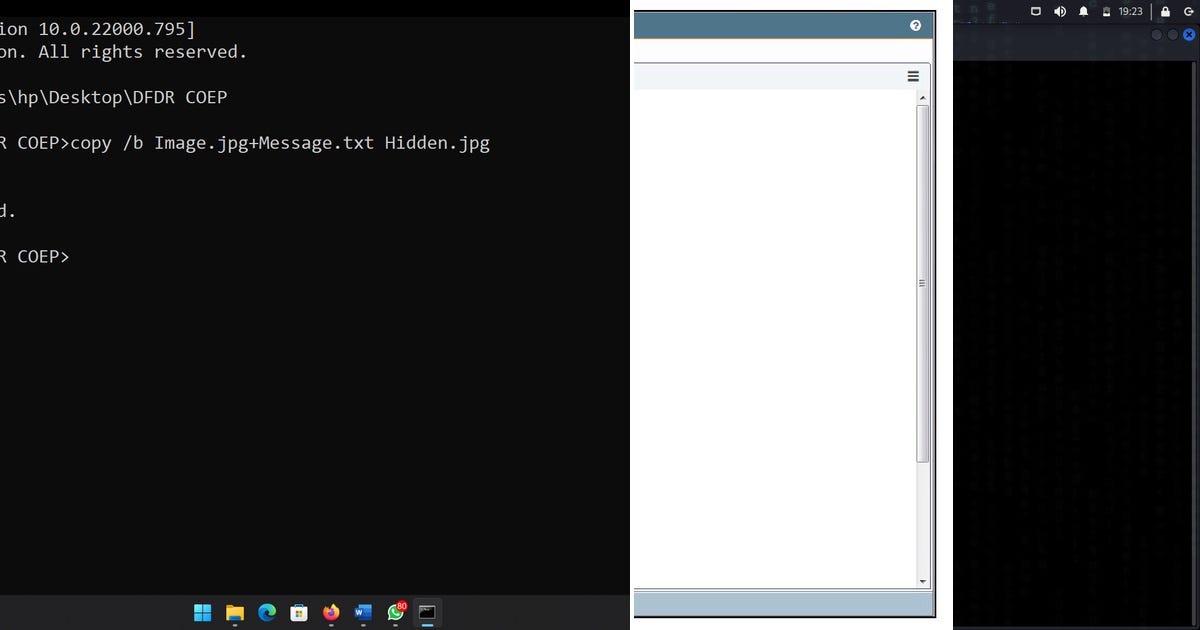
Task: Launch Microsoft Edge from the taskbar
Action: pos(267,612)
